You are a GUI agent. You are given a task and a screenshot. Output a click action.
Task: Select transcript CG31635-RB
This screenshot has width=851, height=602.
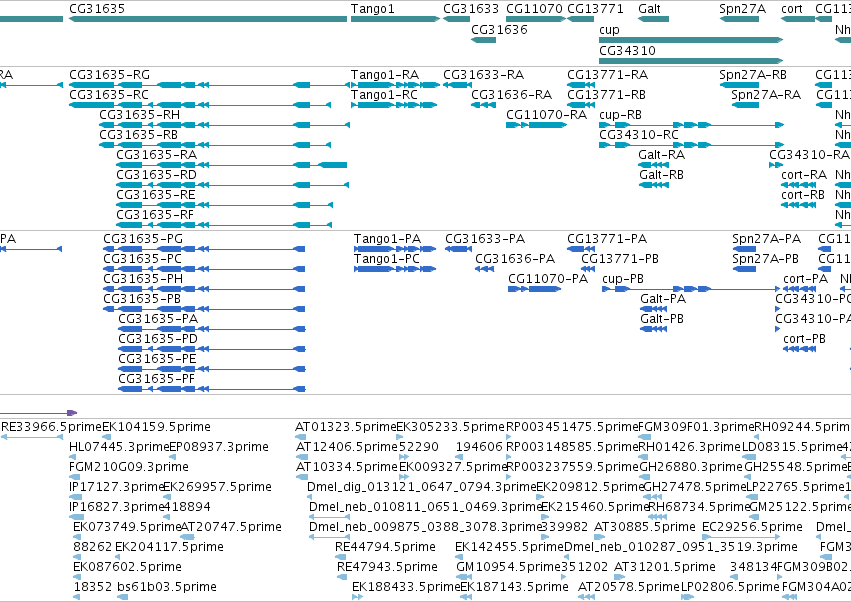click(138, 135)
